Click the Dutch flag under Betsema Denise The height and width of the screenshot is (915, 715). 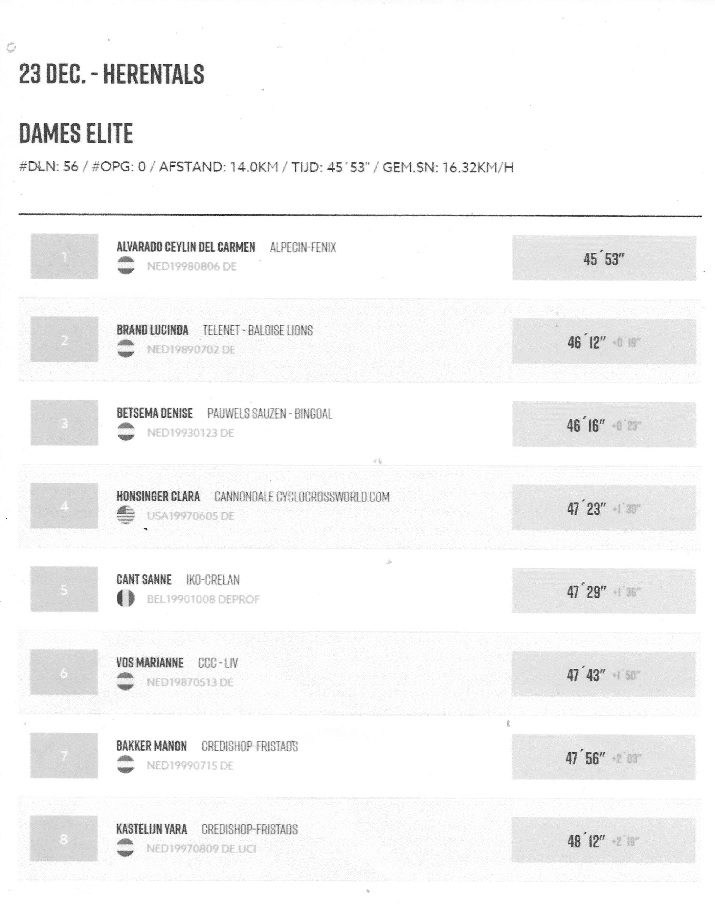(x=127, y=432)
